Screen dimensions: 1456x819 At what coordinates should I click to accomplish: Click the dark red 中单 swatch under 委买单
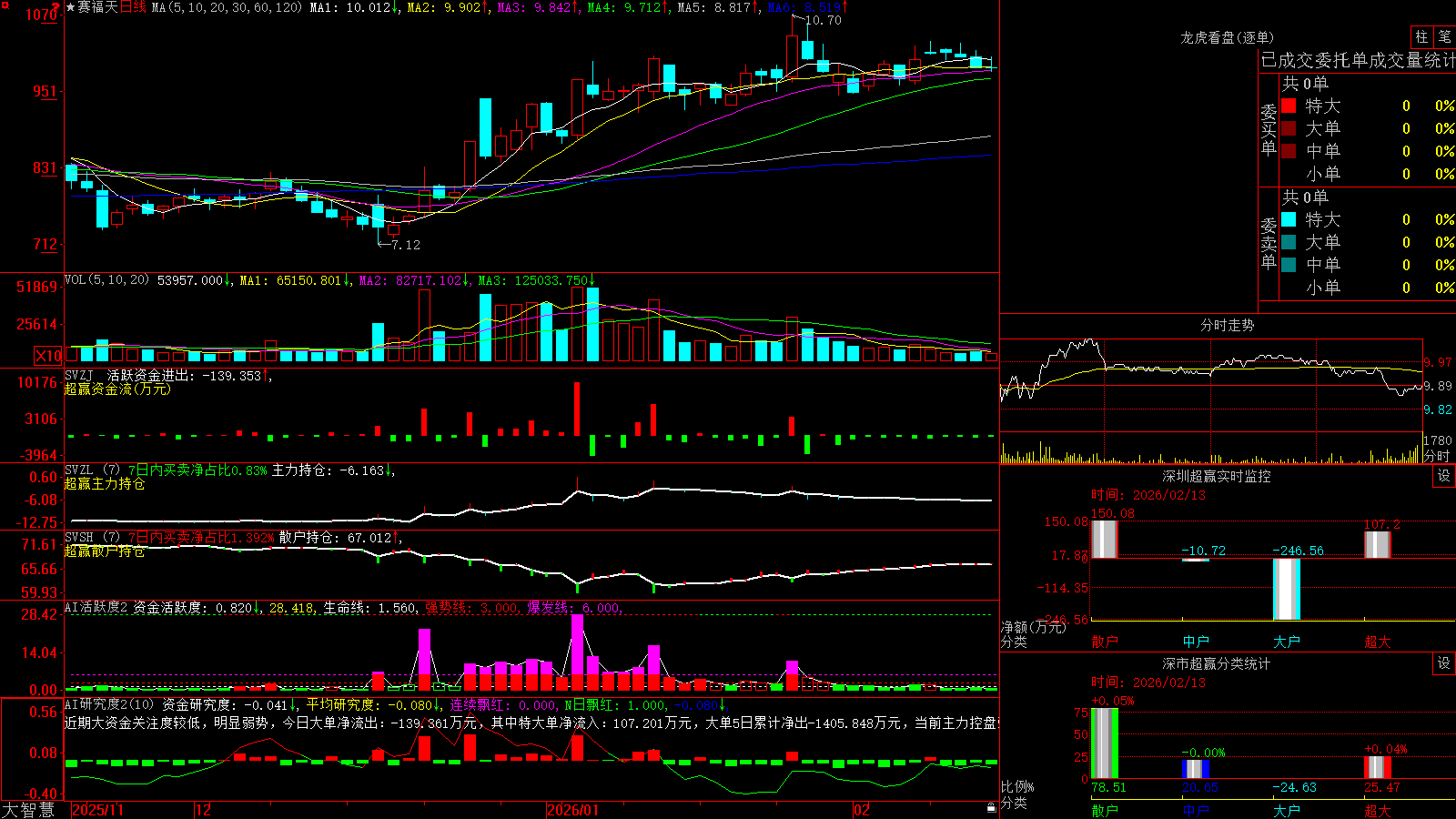click(1289, 151)
